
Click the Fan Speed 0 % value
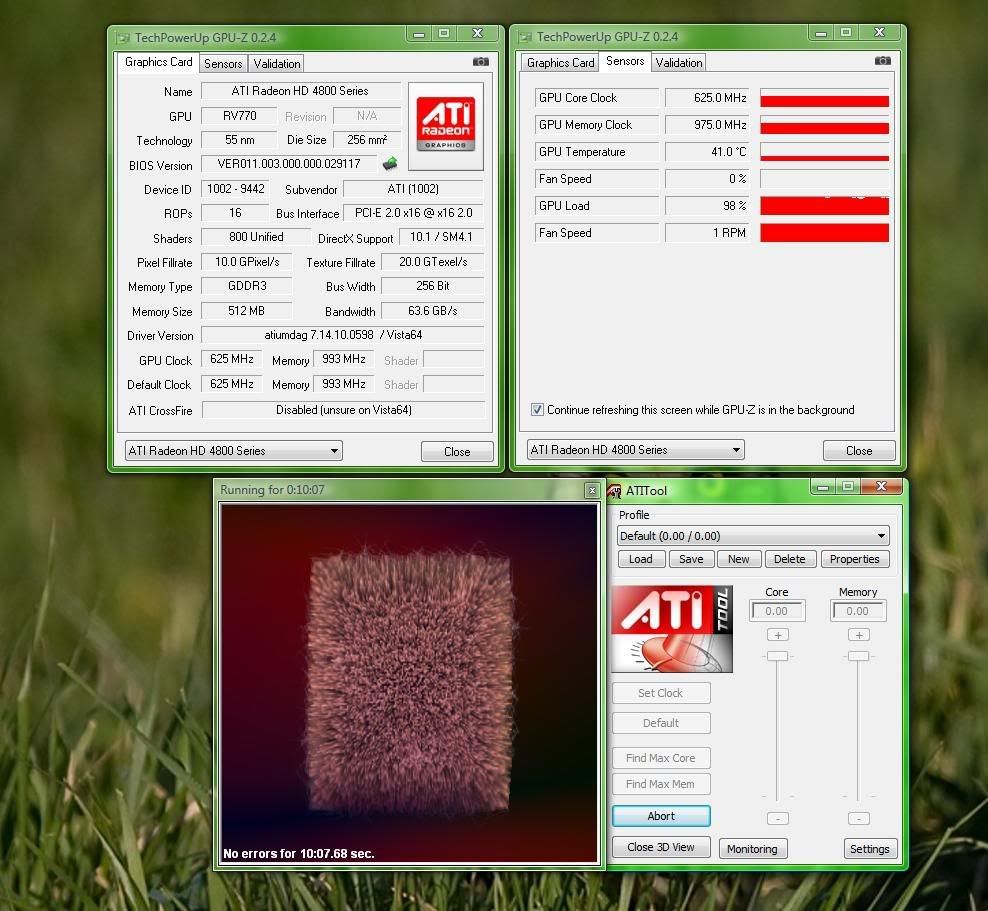coord(707,179)
